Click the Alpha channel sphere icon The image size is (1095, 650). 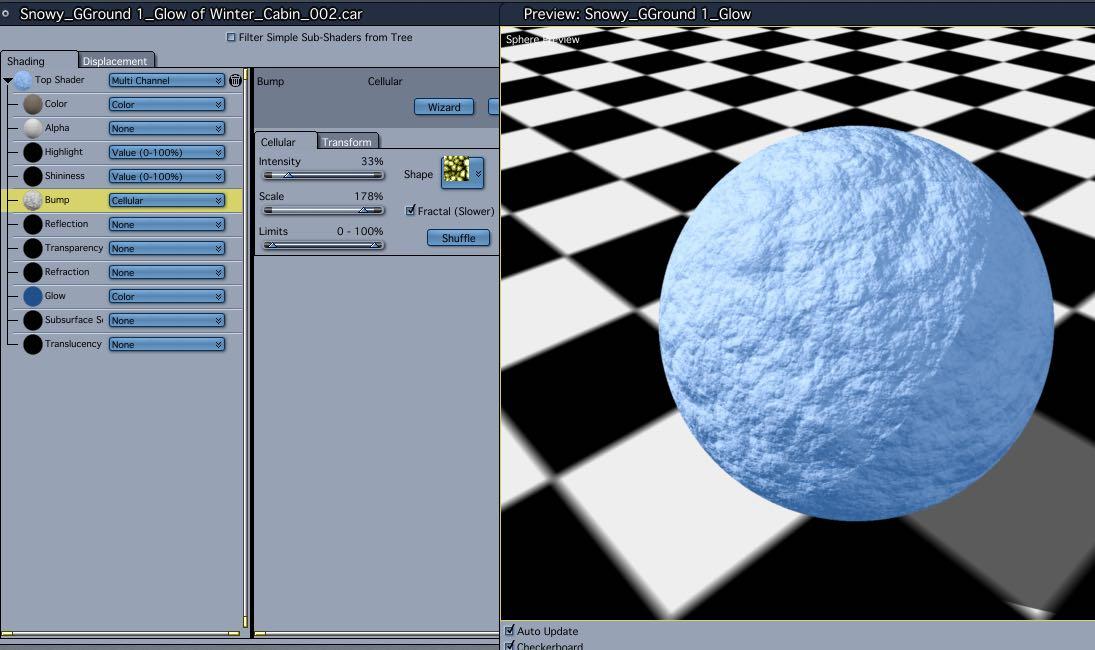coord(33,128)
